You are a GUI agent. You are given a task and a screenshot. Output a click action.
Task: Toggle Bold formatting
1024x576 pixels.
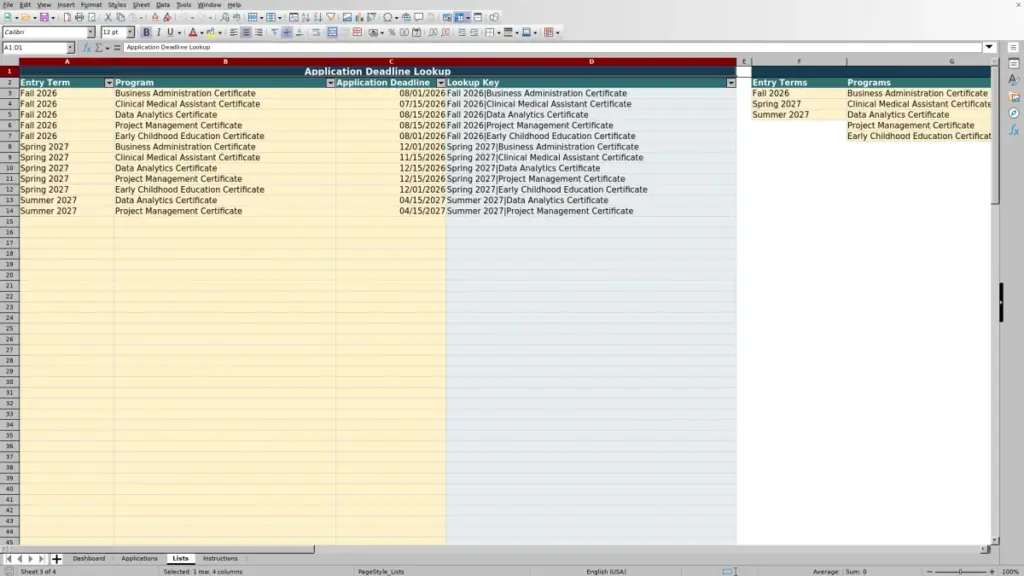(x=146, y=32)
